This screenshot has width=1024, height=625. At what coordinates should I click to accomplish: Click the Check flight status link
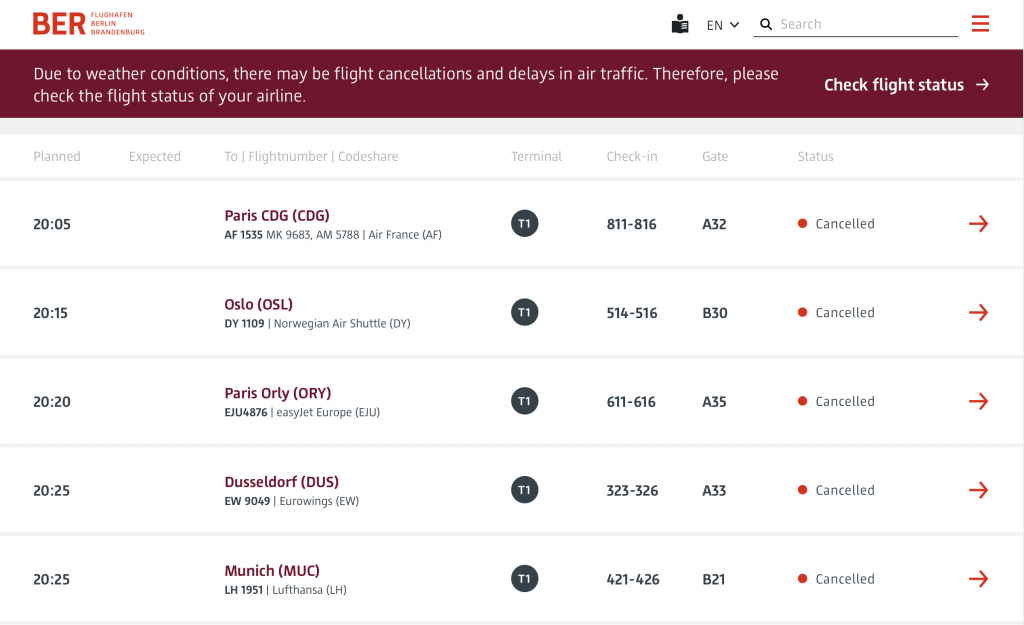906,85
